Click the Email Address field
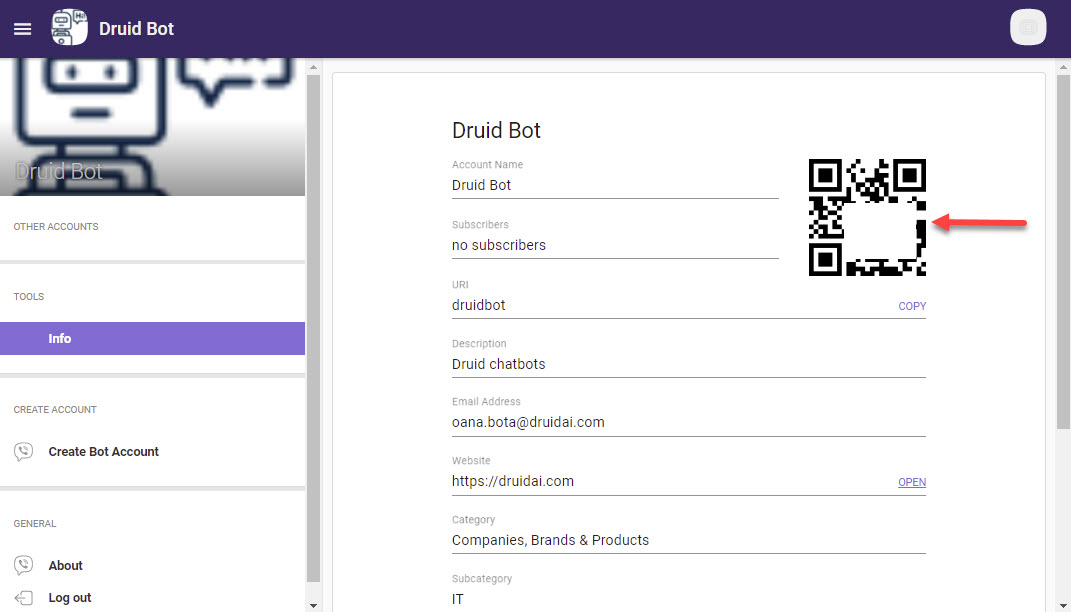The image size is (1071, 612). coord(688,422)
